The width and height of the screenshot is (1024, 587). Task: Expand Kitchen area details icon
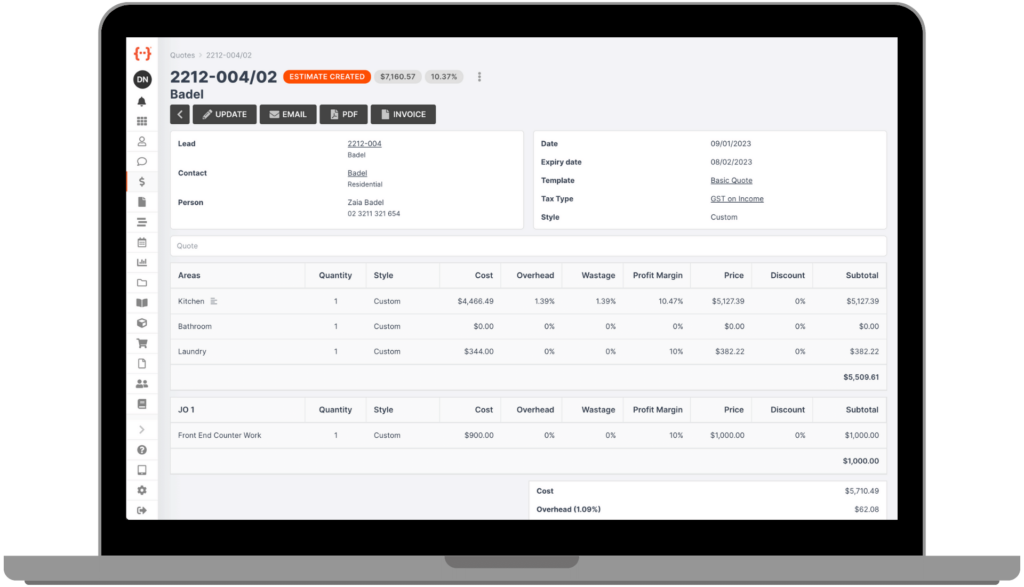tap(214, 301)
